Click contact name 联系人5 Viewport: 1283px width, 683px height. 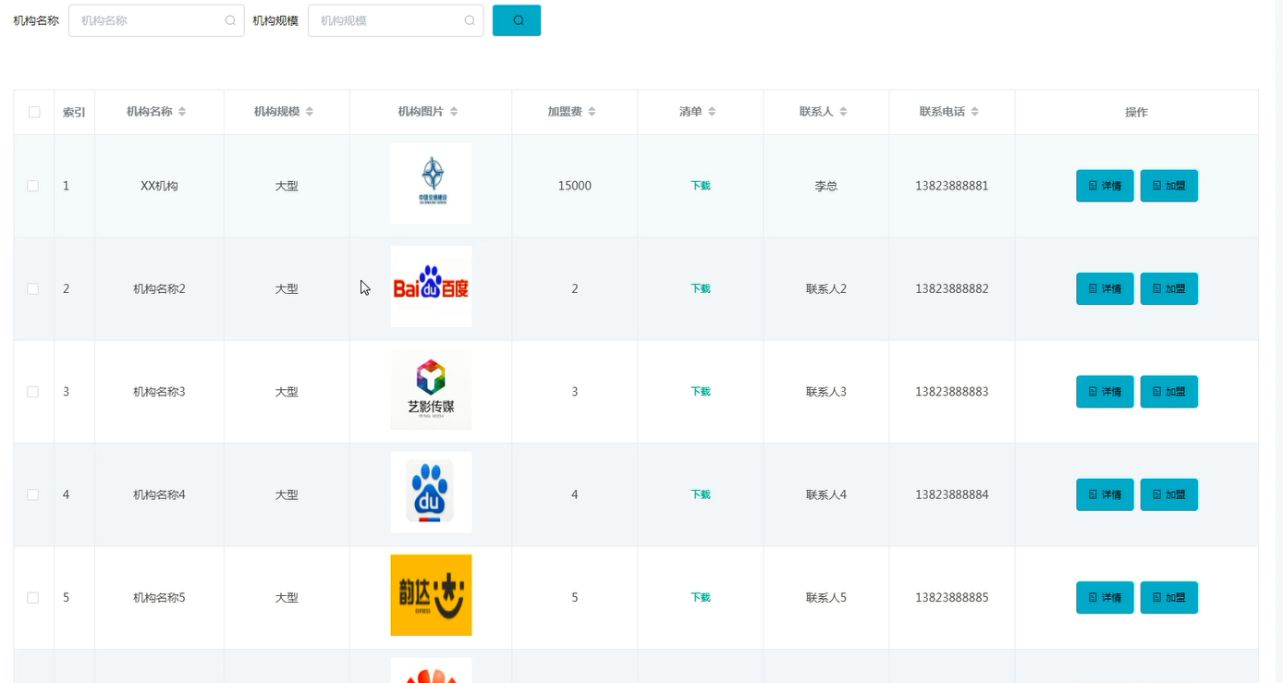(x=826, y=598)
